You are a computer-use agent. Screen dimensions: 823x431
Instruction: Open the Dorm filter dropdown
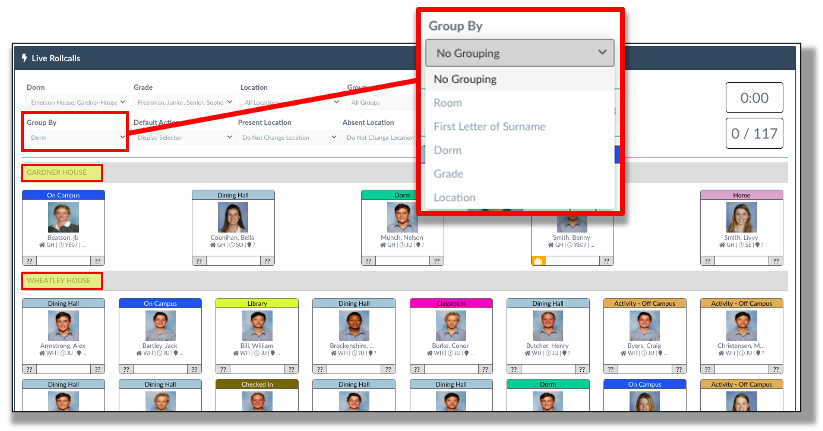pos(77,102)
